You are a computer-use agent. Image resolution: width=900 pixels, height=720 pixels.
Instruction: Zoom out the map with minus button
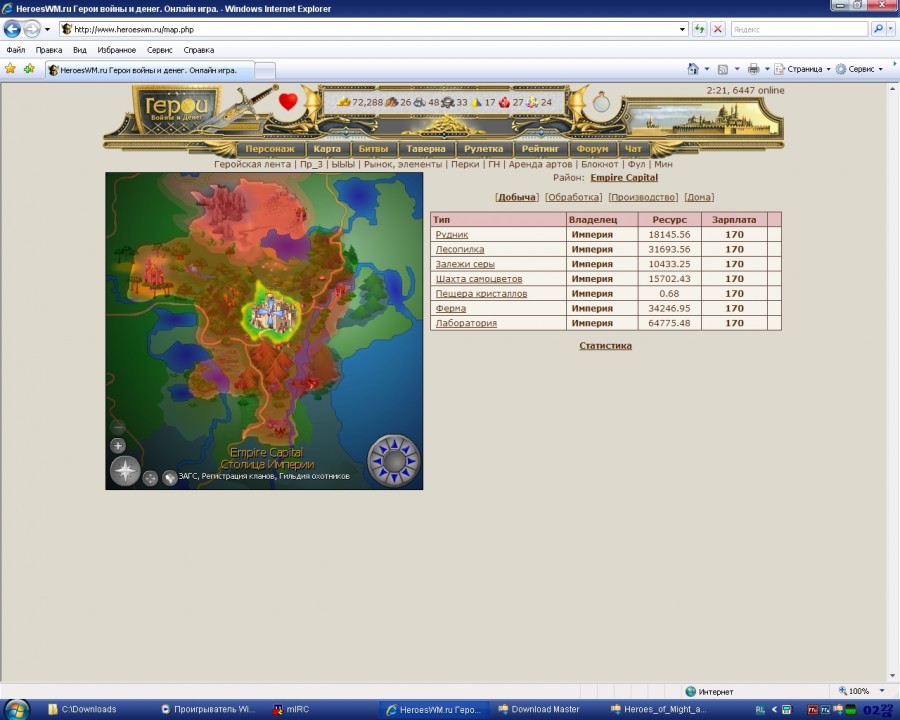click(x=118, y=427)
